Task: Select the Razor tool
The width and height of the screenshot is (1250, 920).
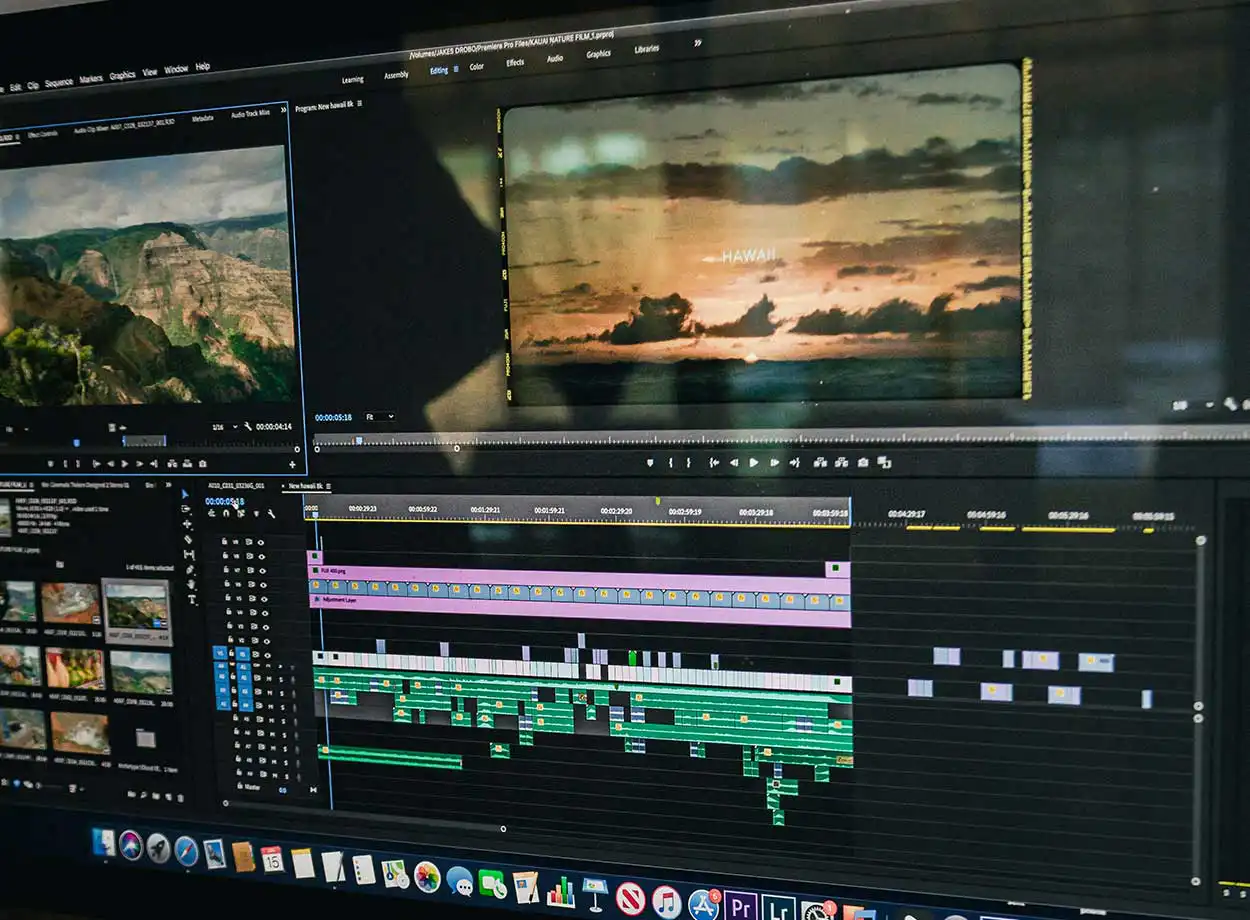Action: (187, 539)
